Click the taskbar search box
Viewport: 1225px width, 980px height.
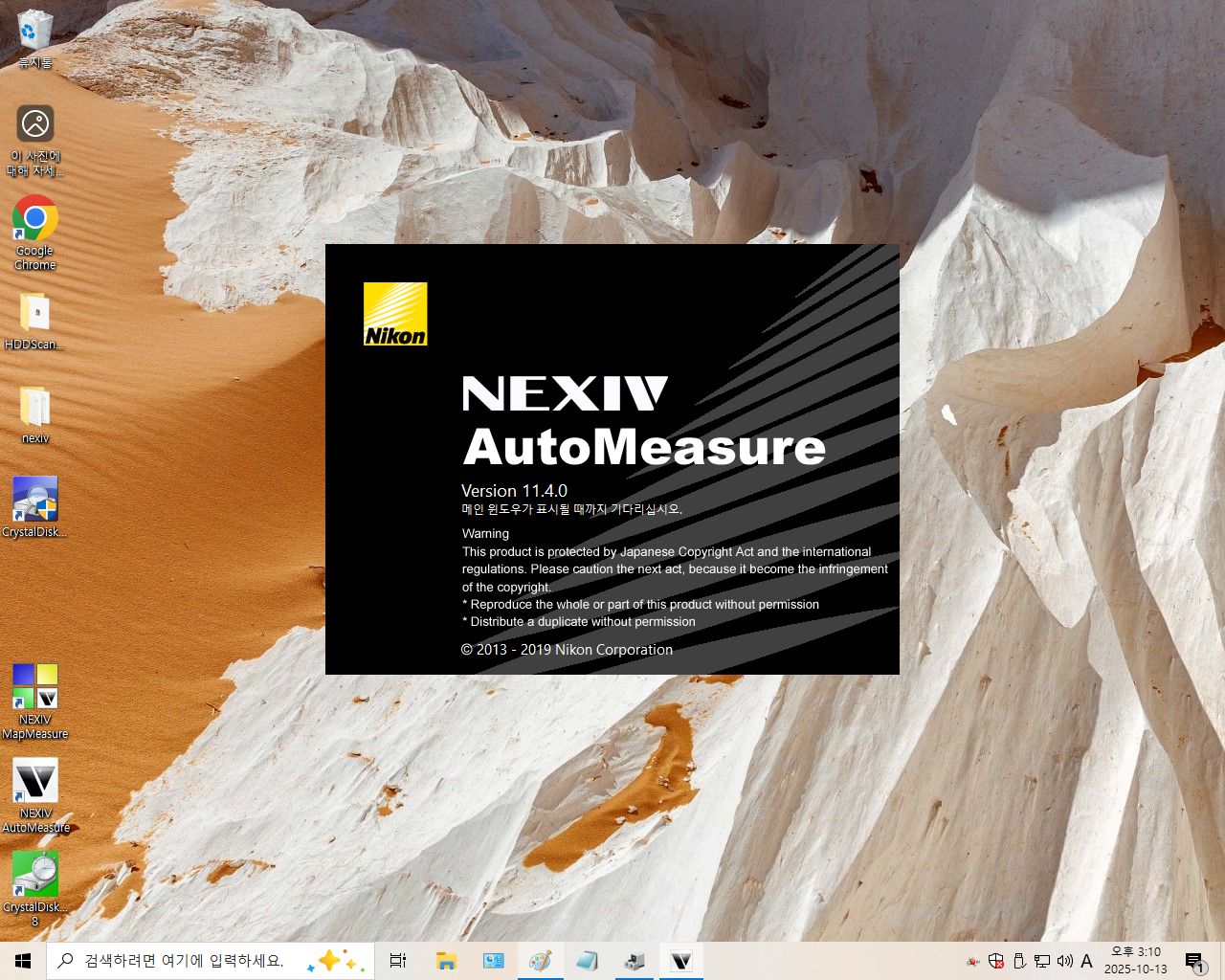click(x=182, y=961)
